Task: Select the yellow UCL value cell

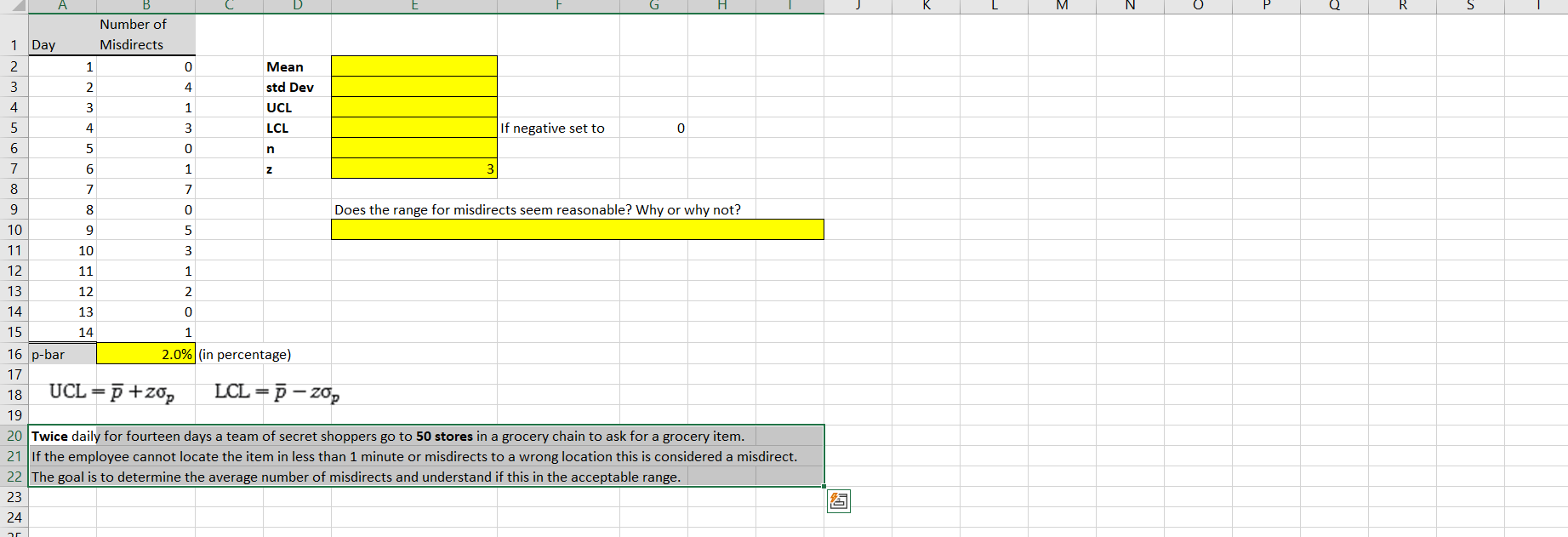Action: tap(413, 107)
